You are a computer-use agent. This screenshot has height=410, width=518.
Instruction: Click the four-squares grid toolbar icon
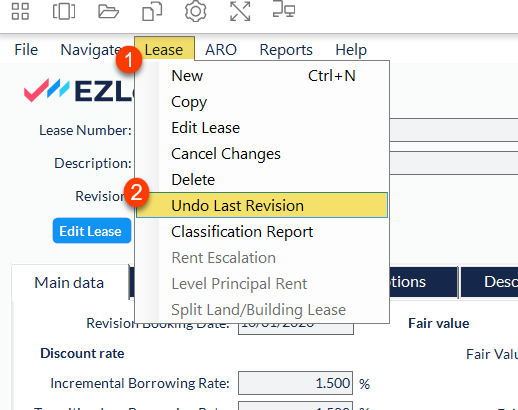20,11
